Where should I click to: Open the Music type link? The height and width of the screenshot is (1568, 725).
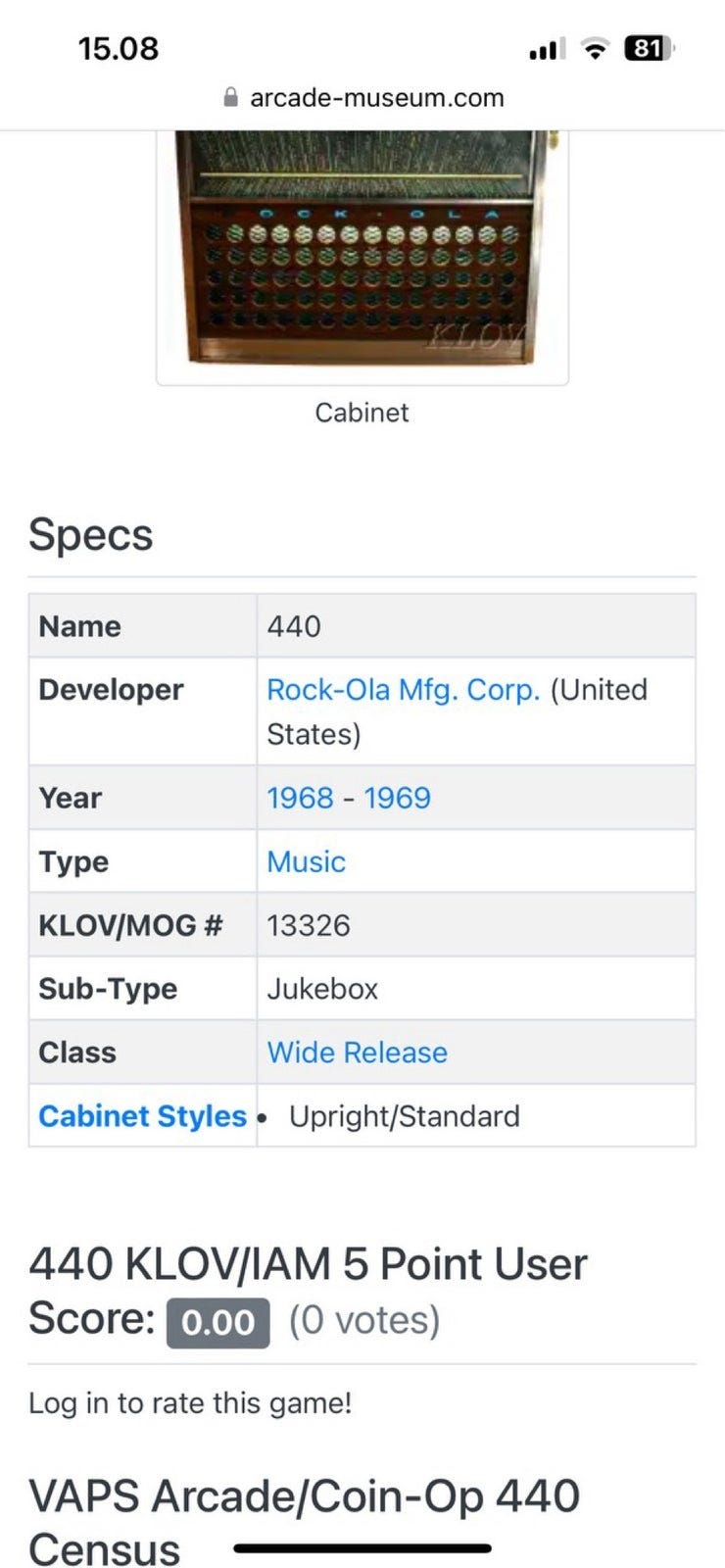point(306,862)
